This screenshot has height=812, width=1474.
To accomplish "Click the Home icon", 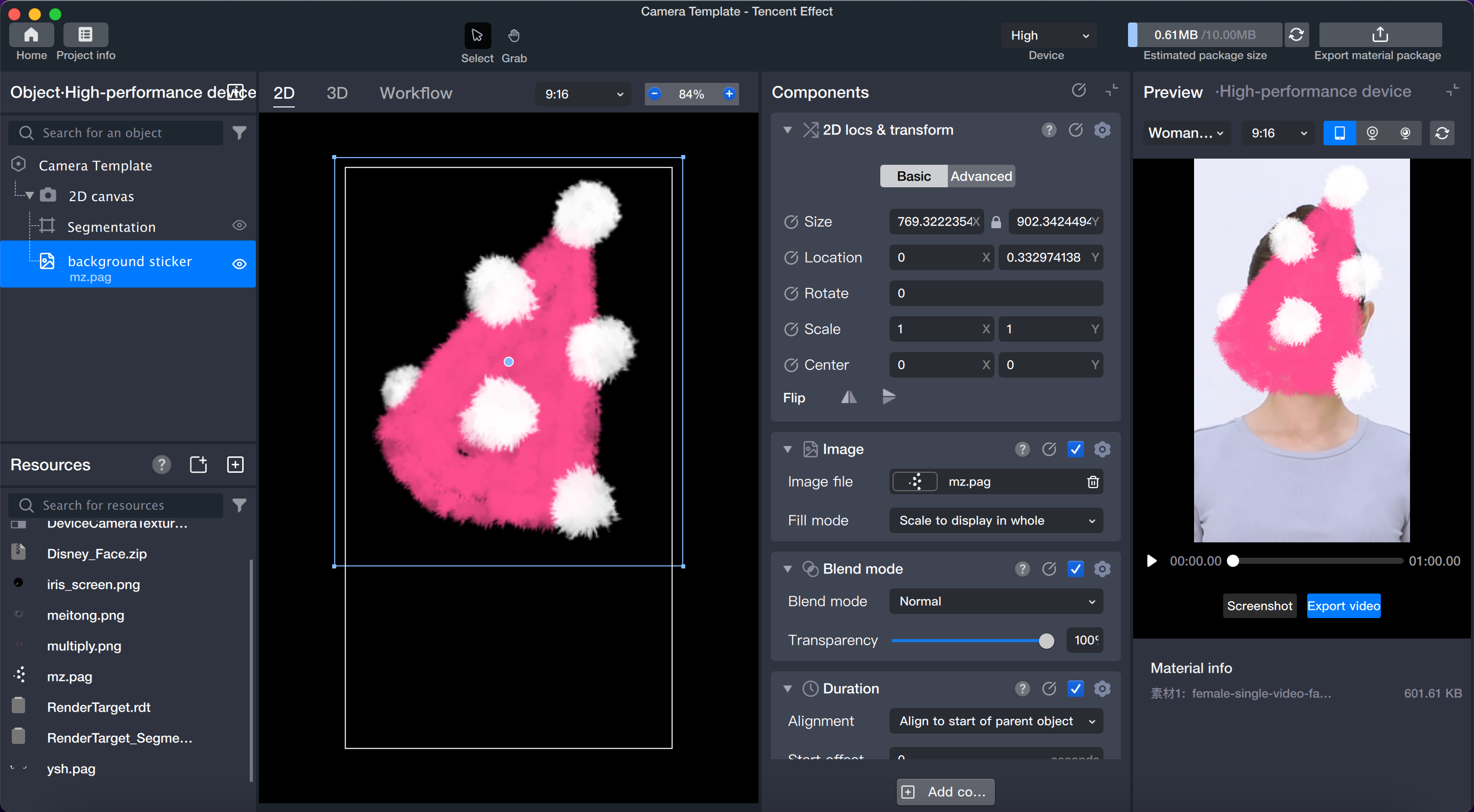I will (x=31, y=35).
